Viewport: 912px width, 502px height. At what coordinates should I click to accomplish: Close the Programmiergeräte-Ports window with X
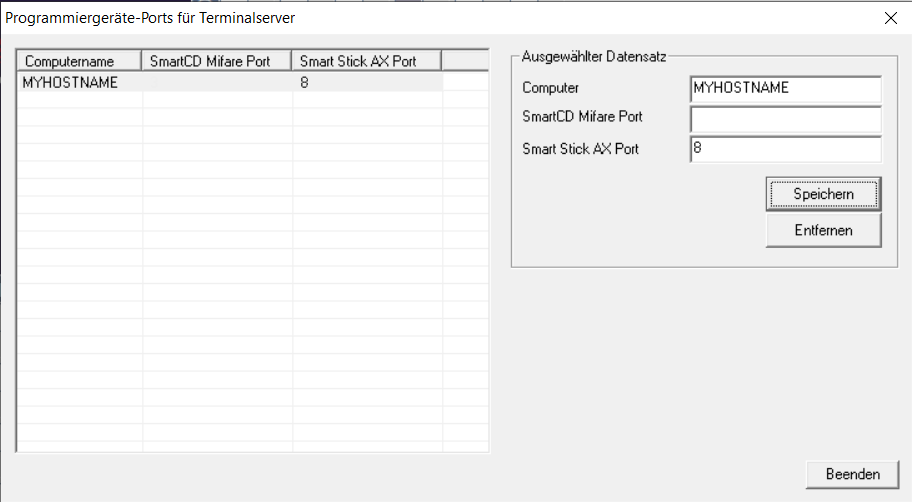point(891,17)
